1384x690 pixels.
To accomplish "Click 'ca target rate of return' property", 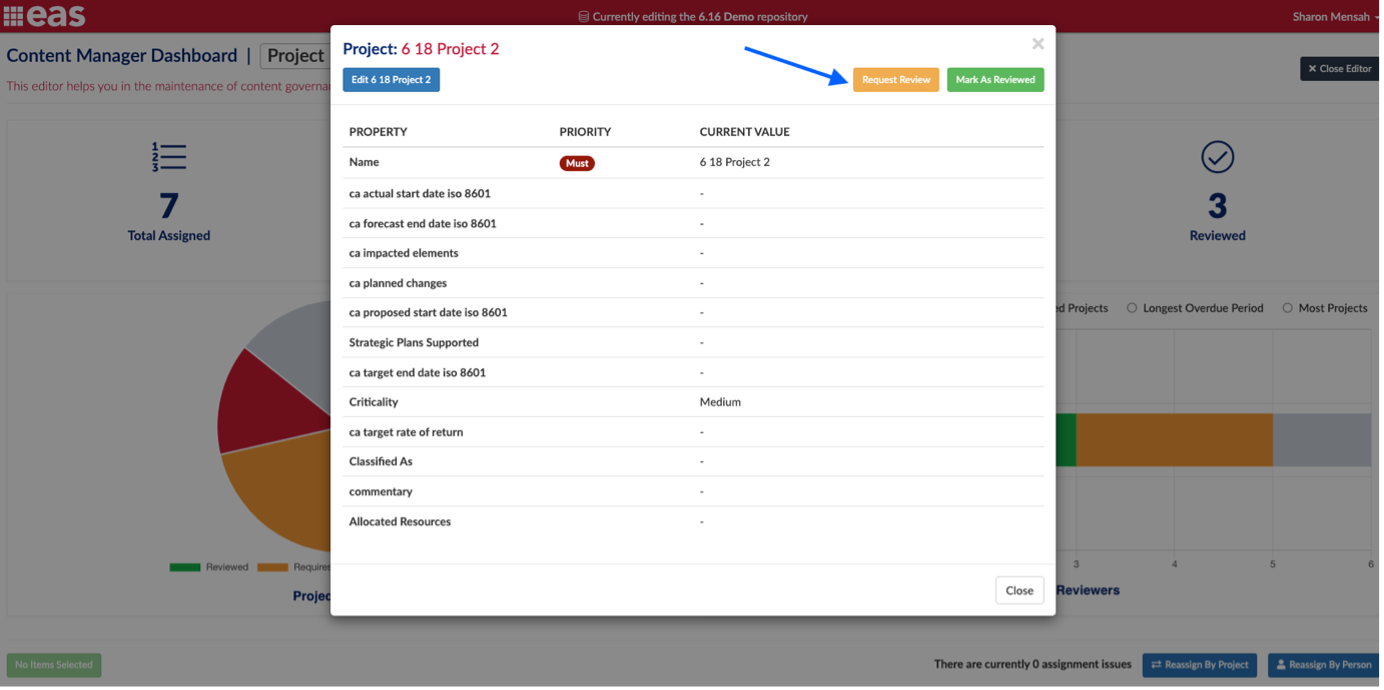I will (x=406, y=432).
